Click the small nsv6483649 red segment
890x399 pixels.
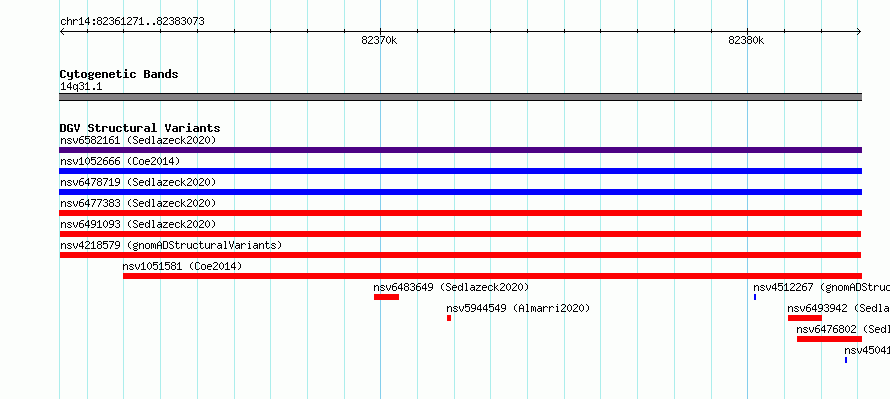[387, 297]
